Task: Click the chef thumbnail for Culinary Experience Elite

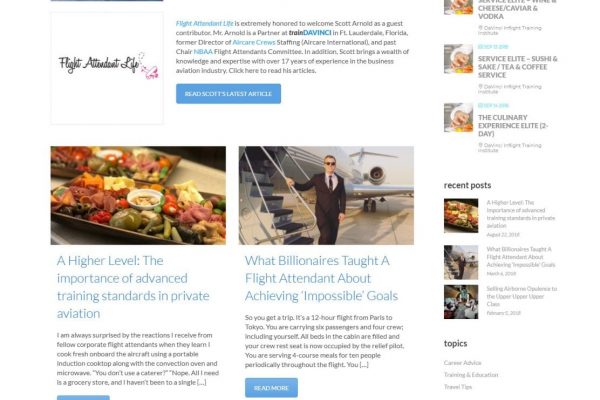Action: click(x=458, y=118)
